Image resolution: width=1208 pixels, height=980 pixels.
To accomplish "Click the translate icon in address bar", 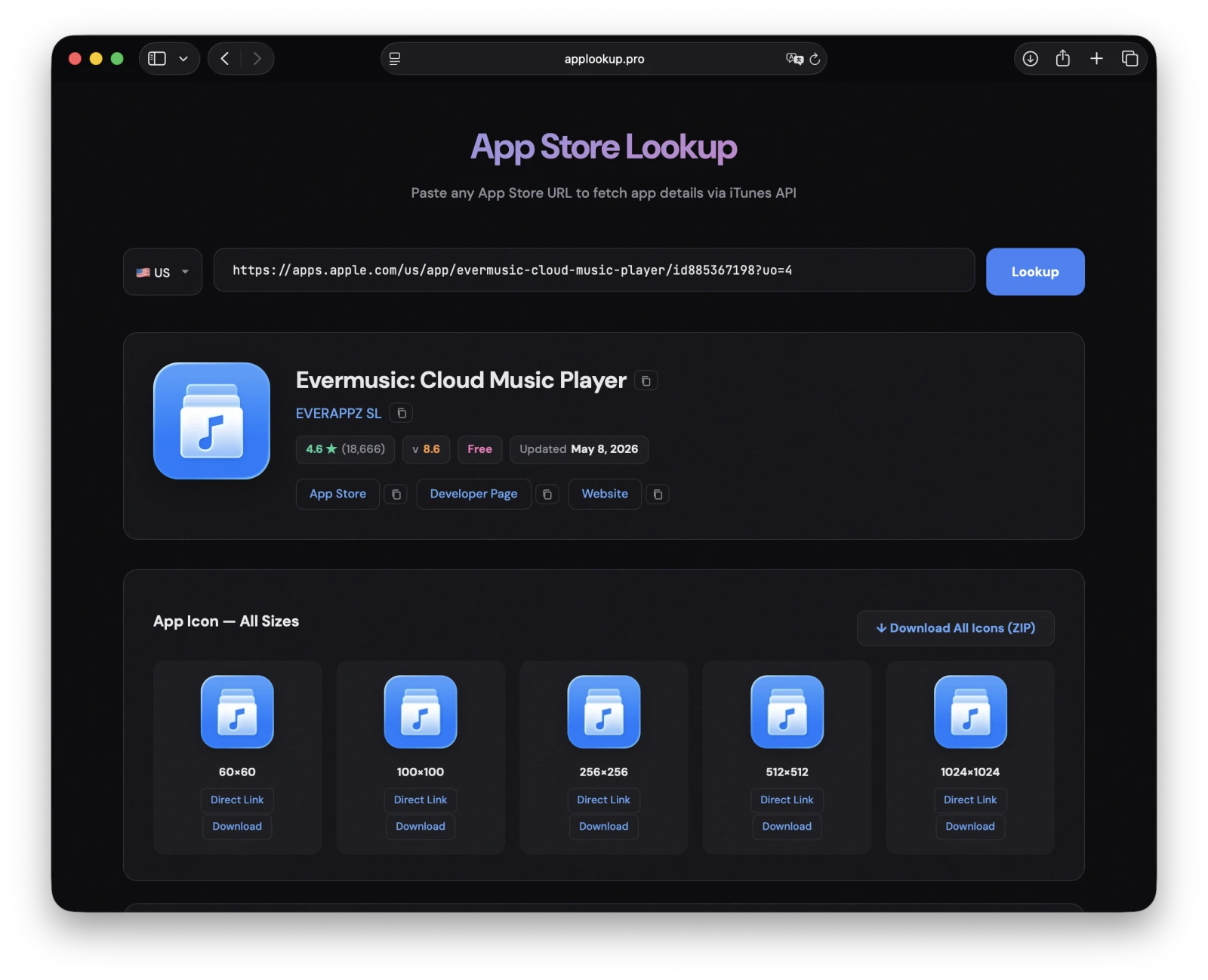I will click(x=794, y=59).
